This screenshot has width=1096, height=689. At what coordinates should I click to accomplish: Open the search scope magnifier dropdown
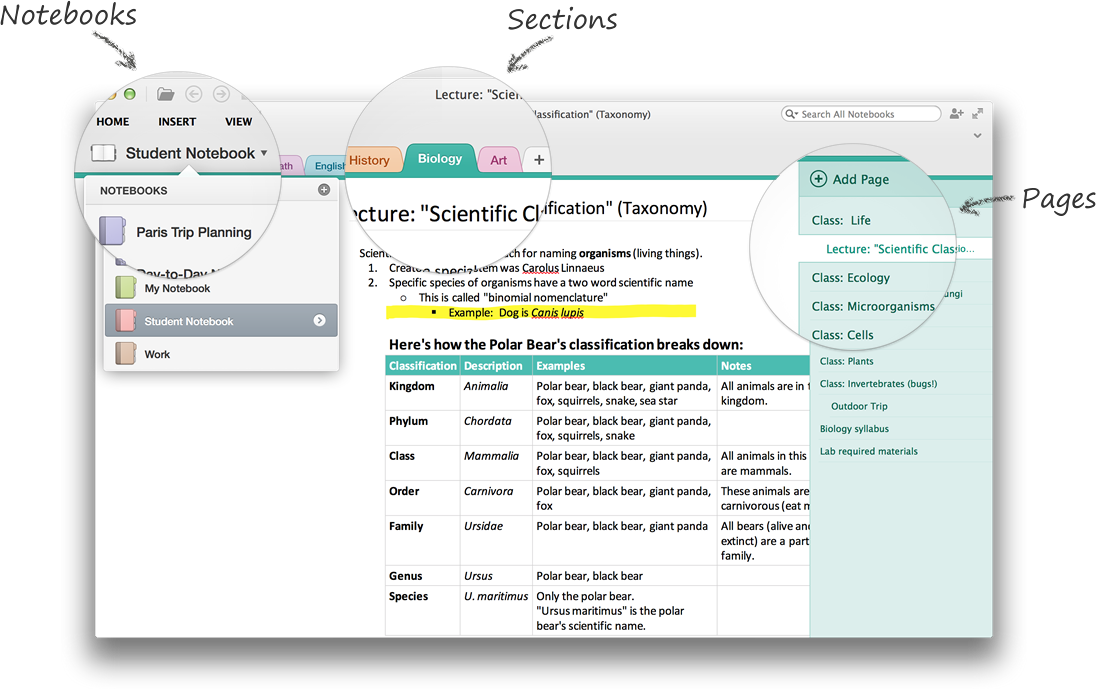pos(792,114)
